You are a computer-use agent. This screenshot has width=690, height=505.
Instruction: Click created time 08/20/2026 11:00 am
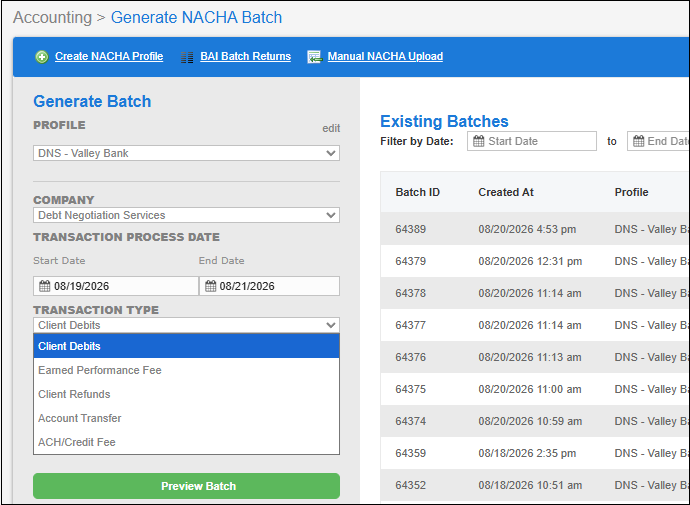click(x=530, y=389)
